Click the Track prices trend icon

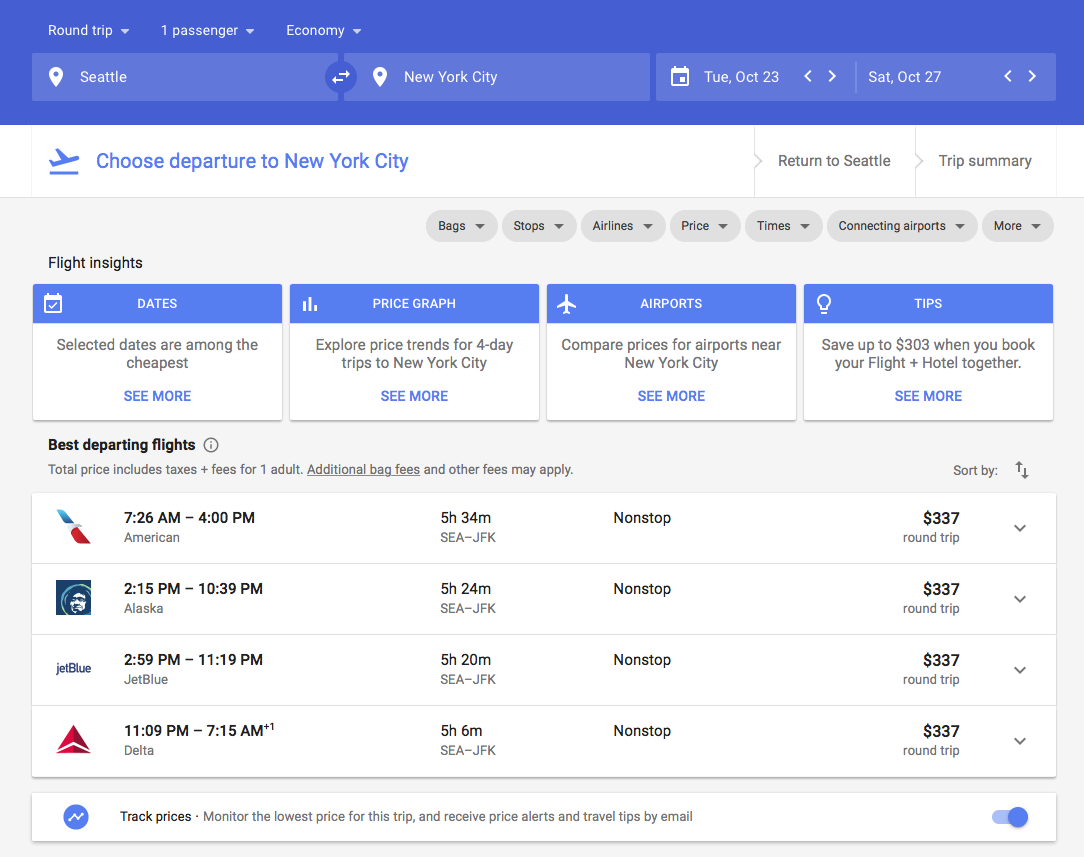[x=76, y=817]
